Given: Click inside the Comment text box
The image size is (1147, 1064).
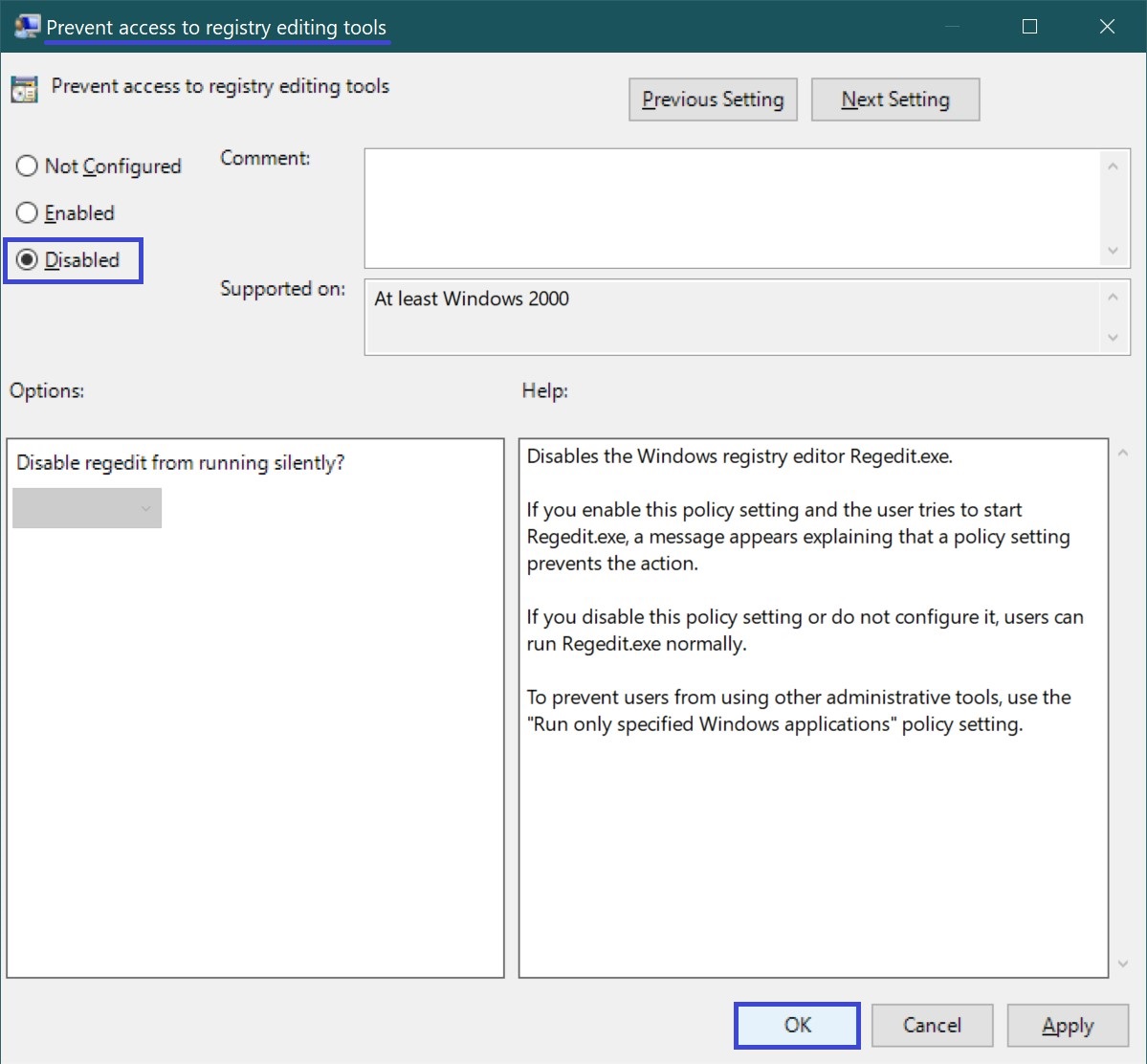Looking at the screenshot, I should click(x=732, y=209).
